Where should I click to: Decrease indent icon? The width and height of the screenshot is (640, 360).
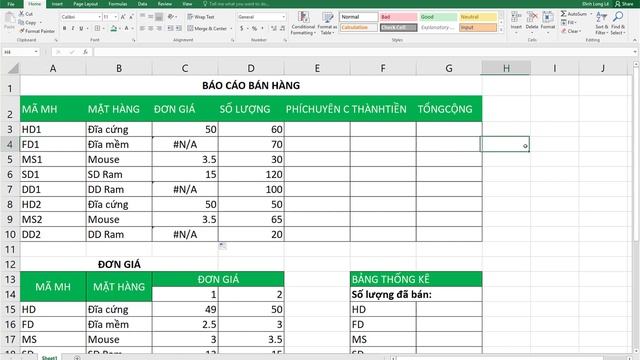(x=170, y=29)
